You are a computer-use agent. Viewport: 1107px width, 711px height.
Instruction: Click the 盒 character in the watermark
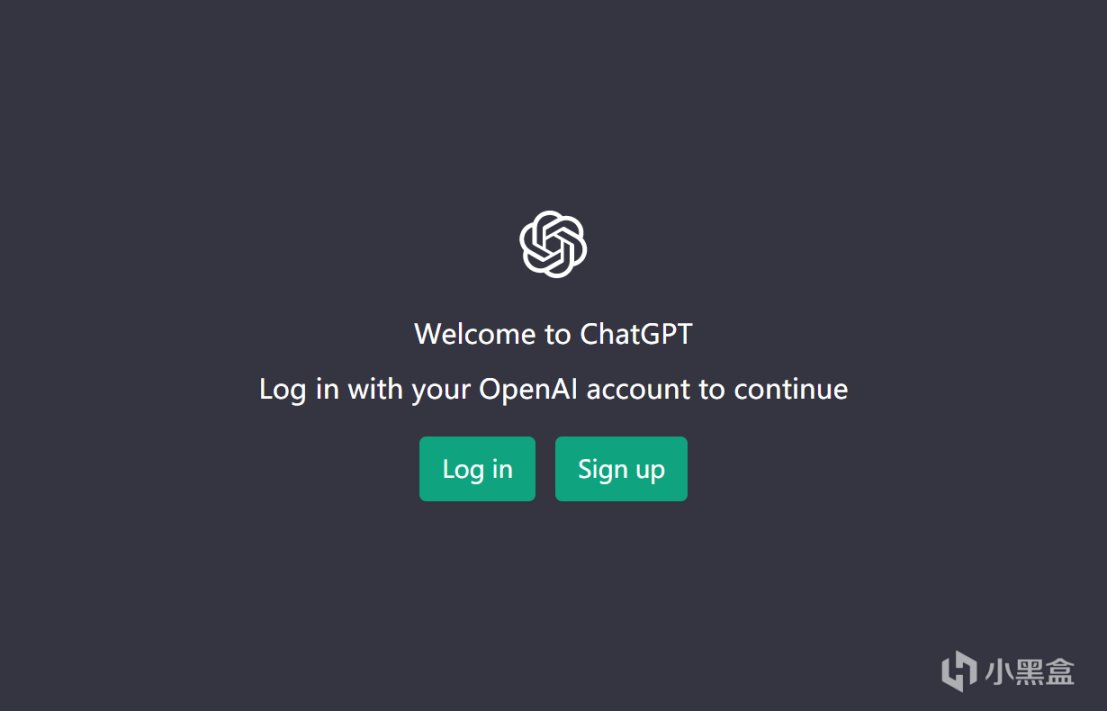point(1060,671)
